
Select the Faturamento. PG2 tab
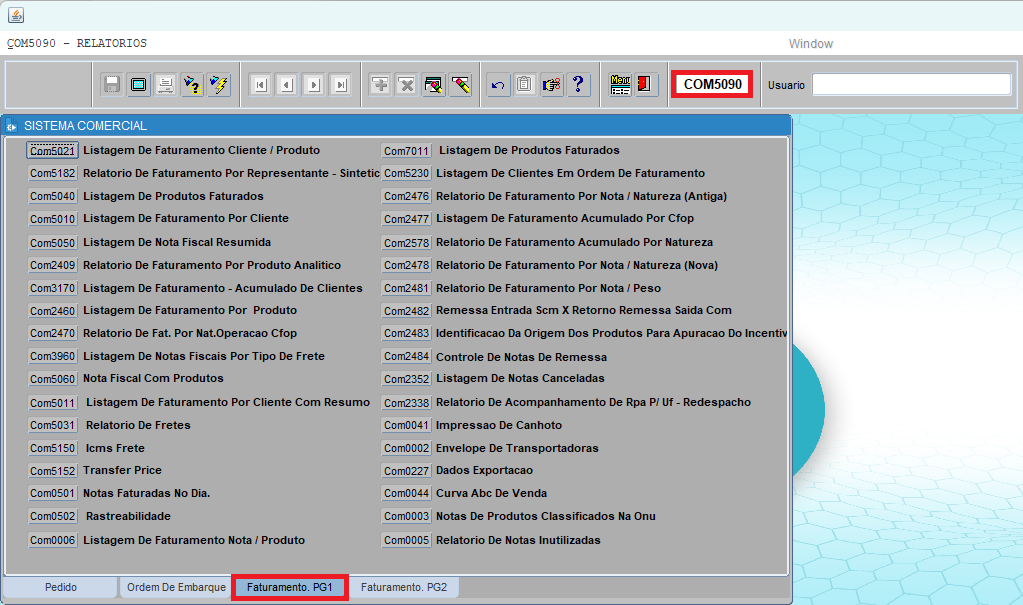(x=404, y=588)
